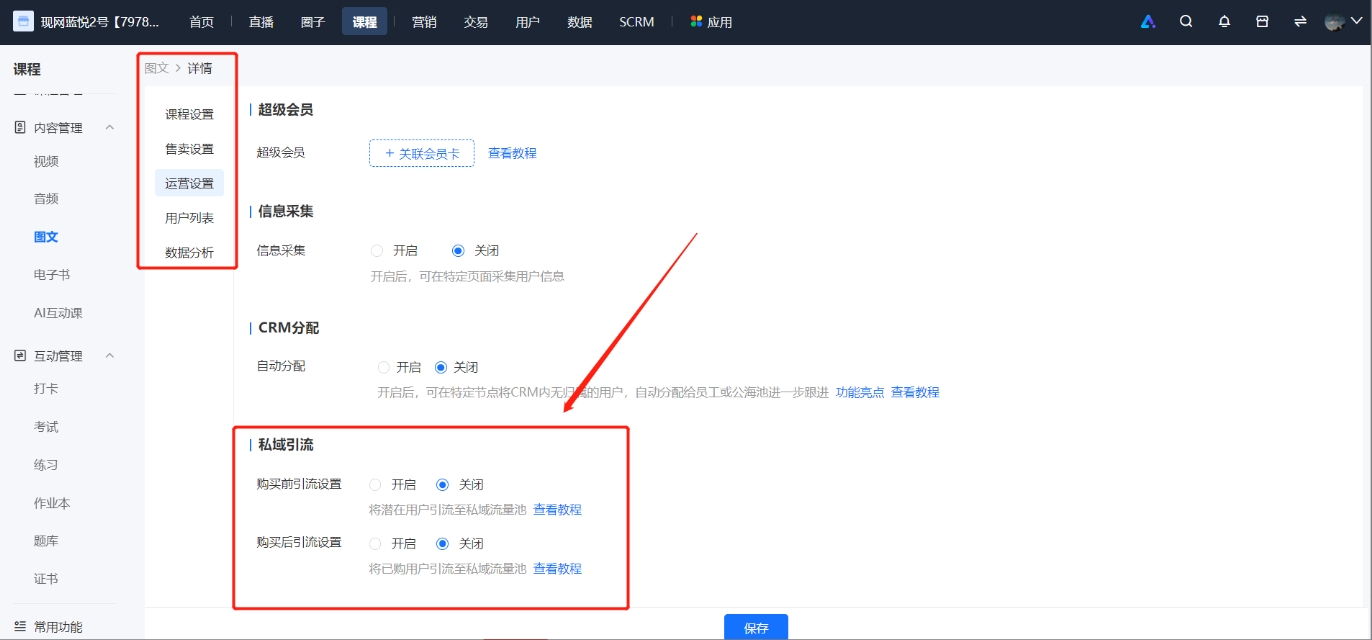Collapse the 内容管理 sidebar group
The height and width of the screenshot is (640, 1372).
110,126
